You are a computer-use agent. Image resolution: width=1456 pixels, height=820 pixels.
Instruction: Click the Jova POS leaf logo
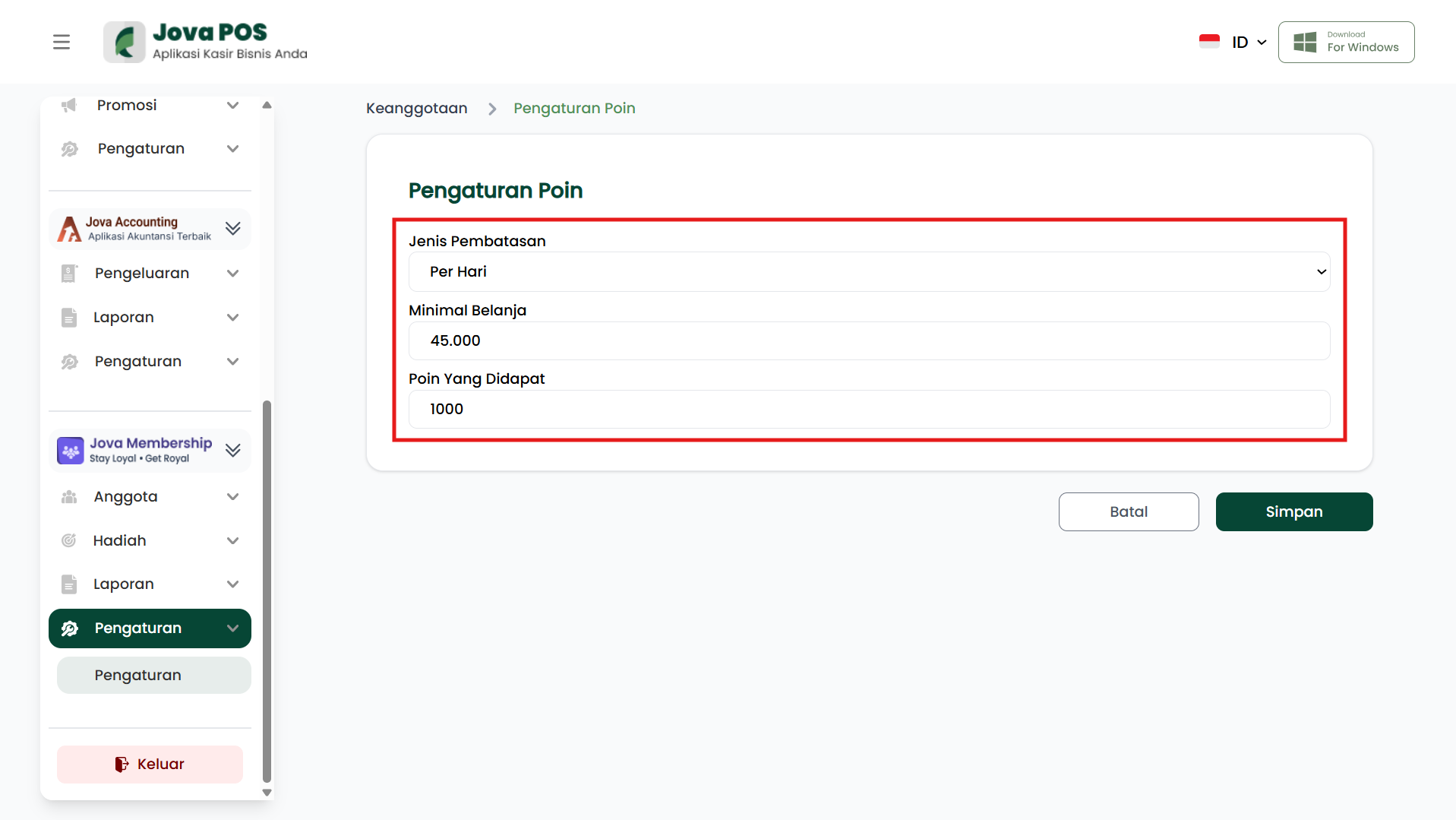pos(125,42)
